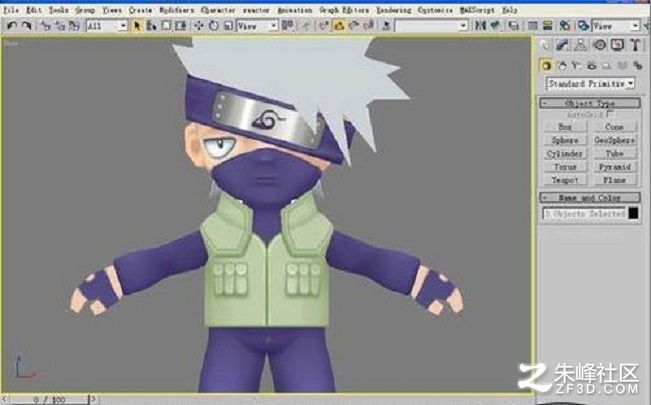Select the Systems category icon

tap(638, 66)
